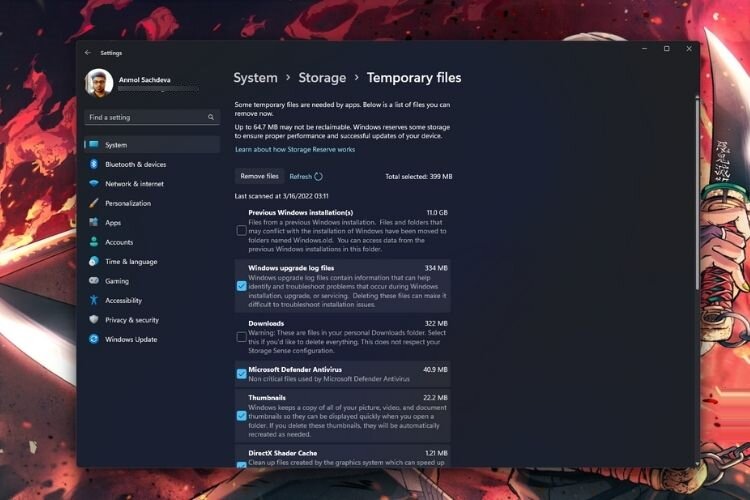750x500 pixels.
Task: Navigate to Storage in breadcrumb
Action: click(x=322, y=78)
